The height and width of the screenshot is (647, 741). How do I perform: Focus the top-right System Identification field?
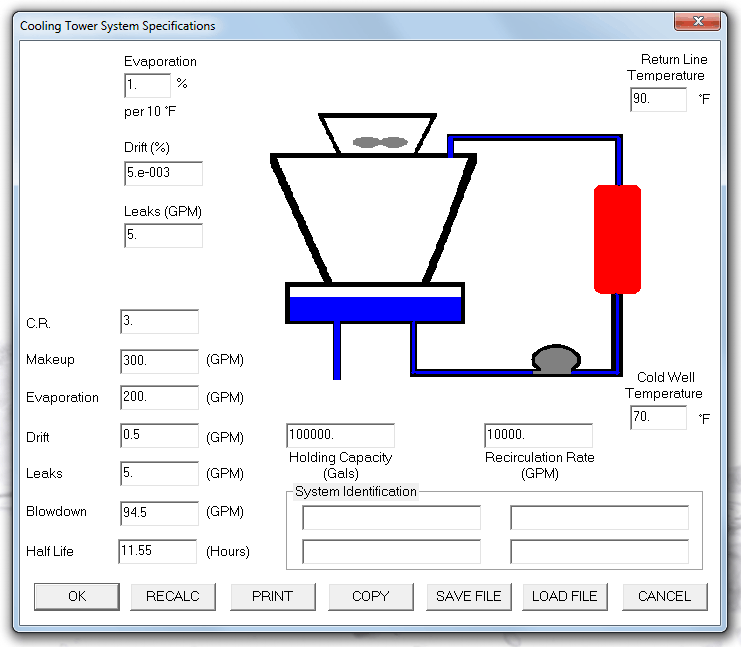600,518
